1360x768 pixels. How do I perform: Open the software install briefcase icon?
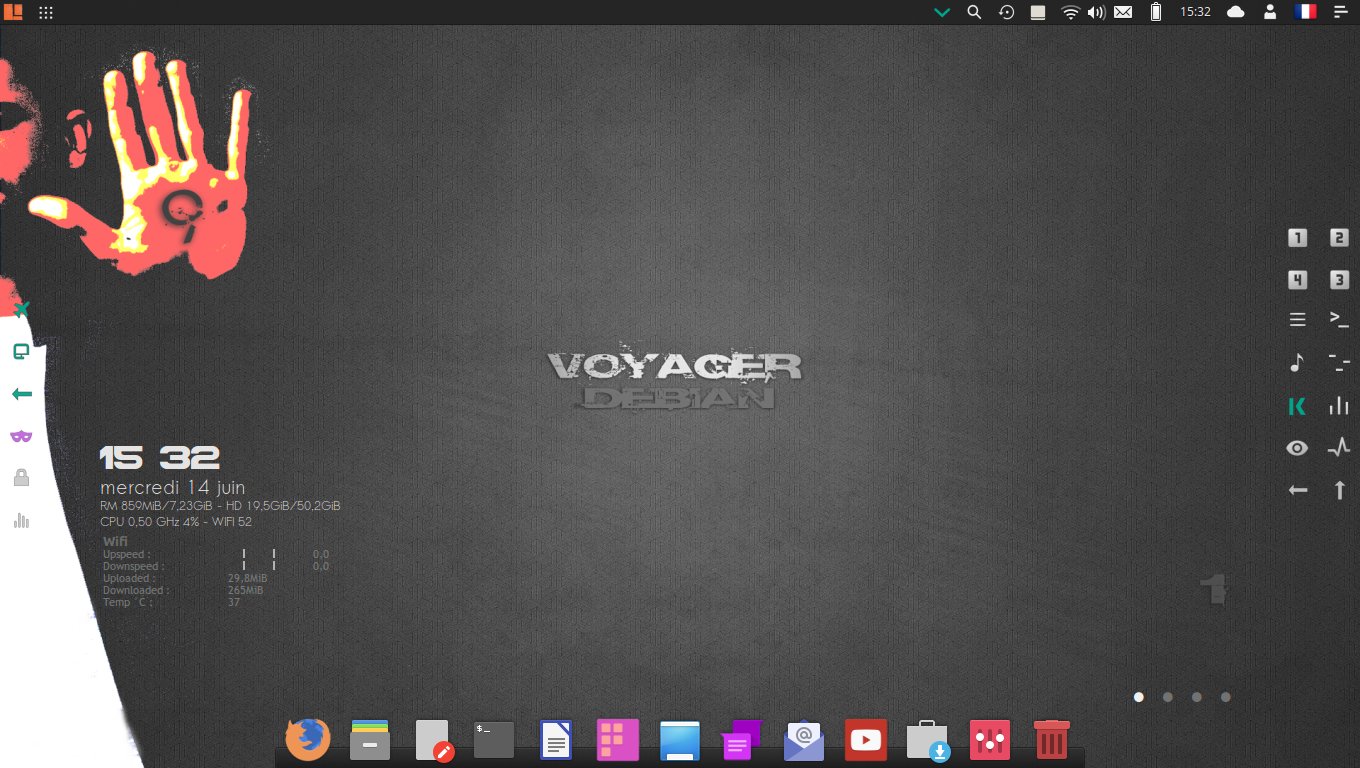(928, 741)
